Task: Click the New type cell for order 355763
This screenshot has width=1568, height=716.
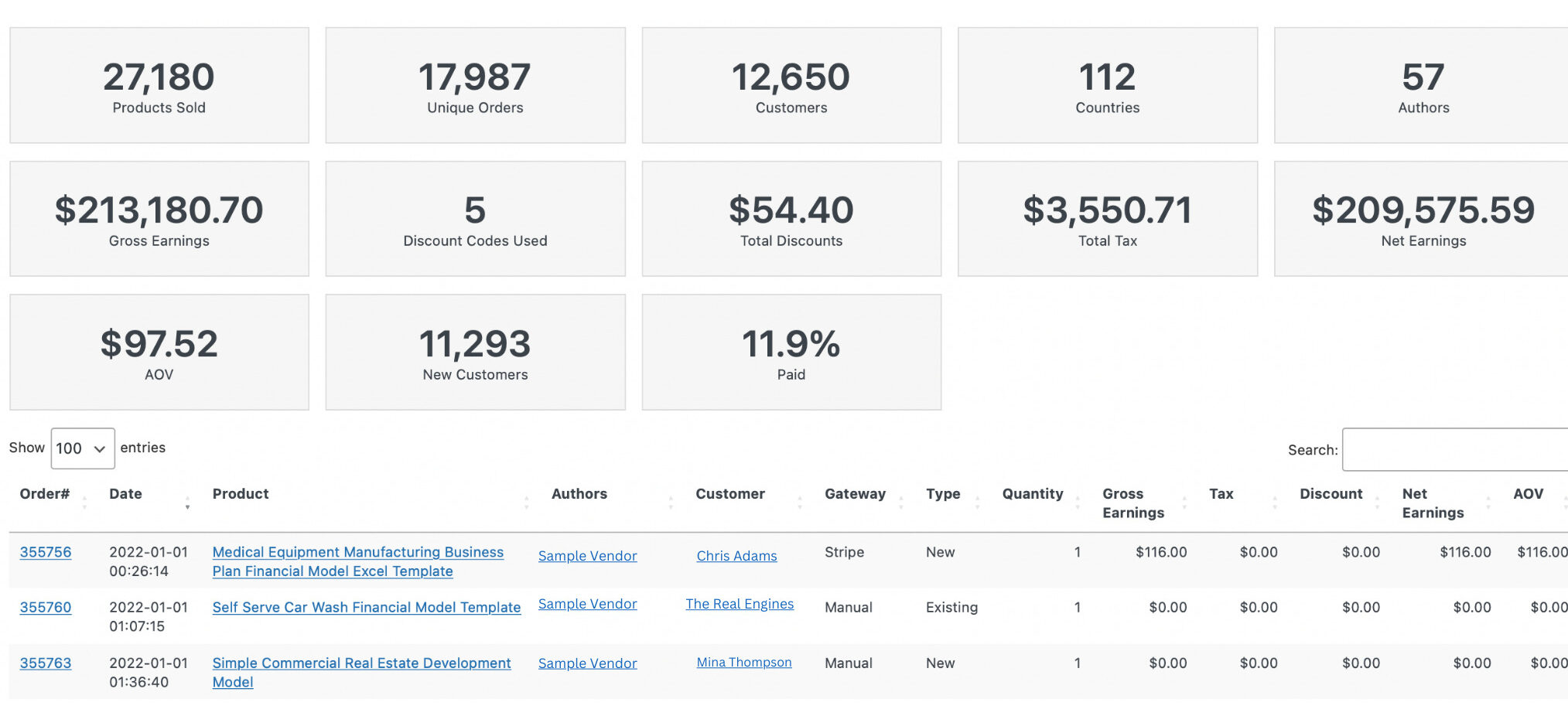Action: point(941,663)
